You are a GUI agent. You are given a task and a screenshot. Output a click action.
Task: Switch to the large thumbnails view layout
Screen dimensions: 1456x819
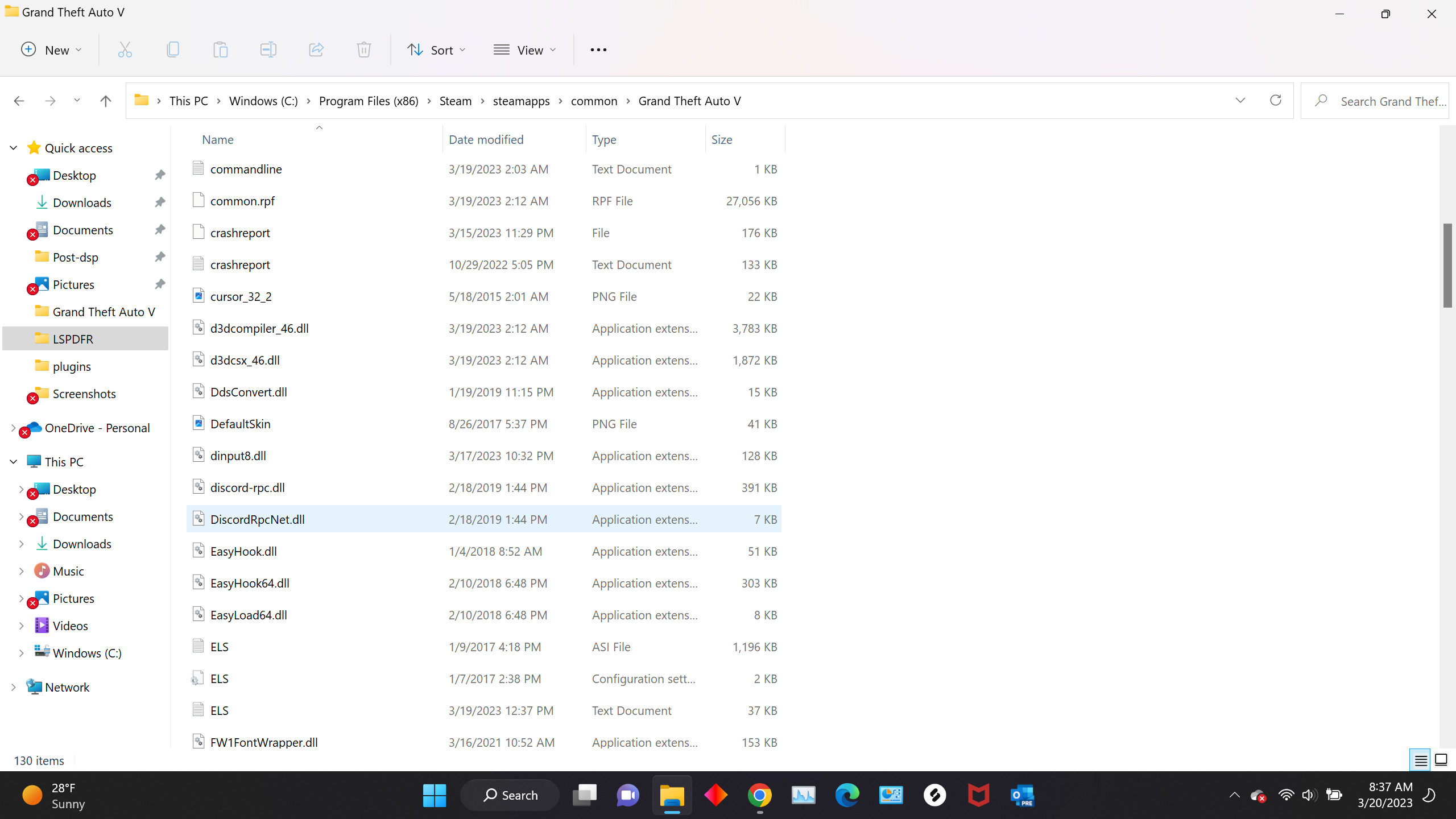[1441, 760]
